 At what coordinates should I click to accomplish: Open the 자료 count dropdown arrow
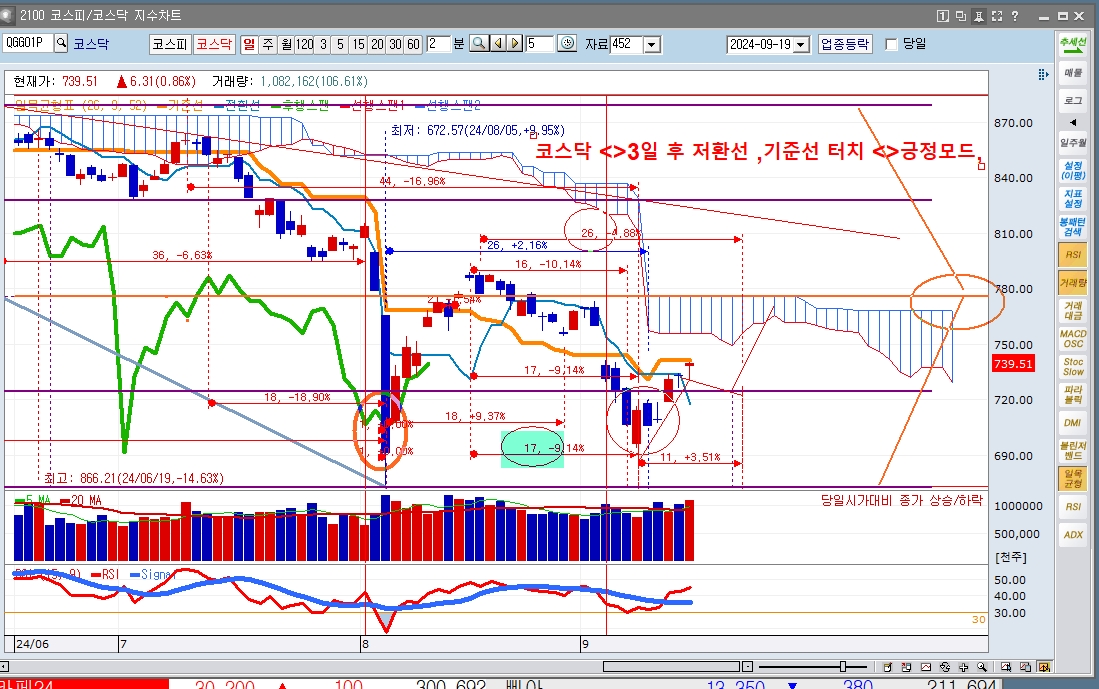pos(652,44)
